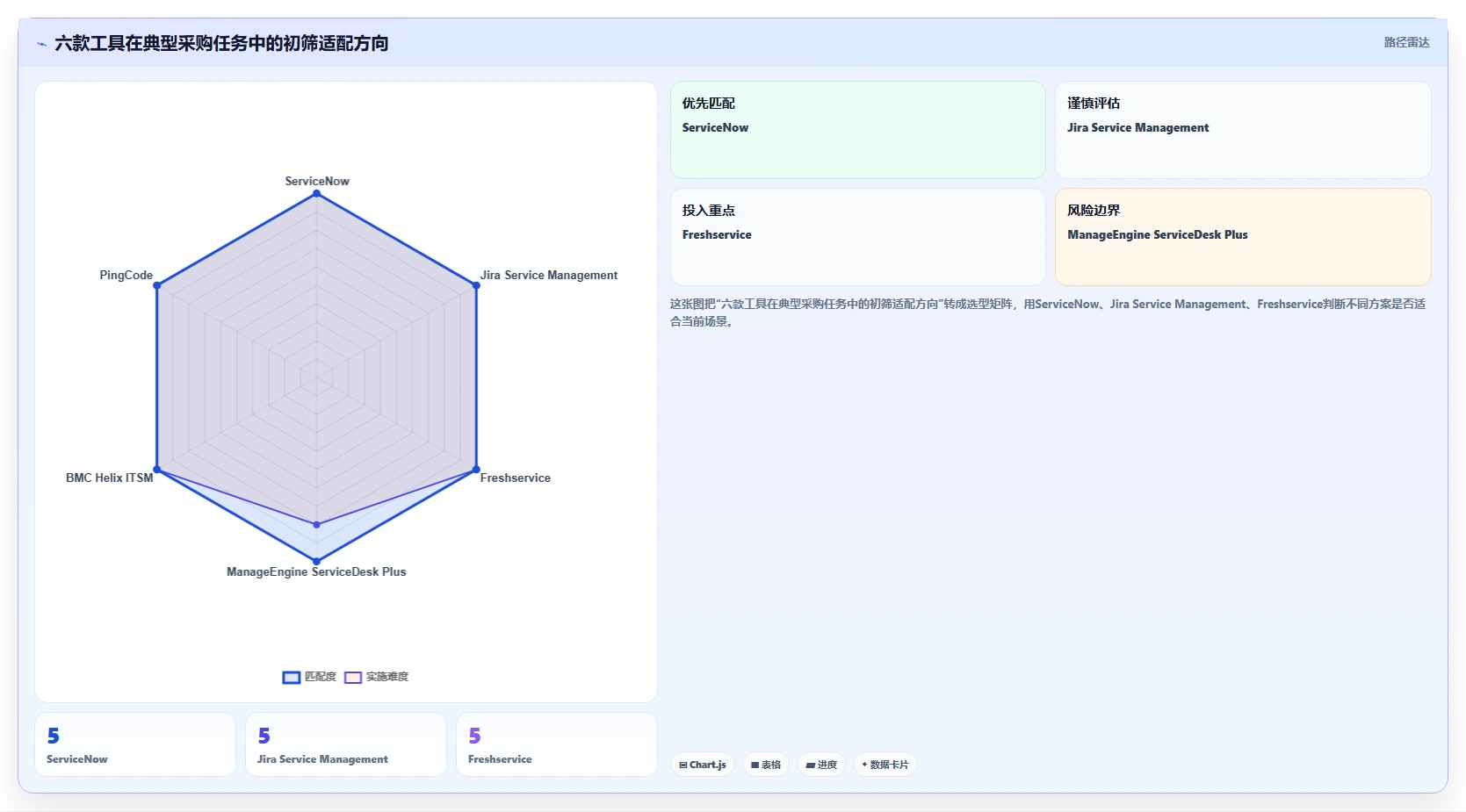Open the 谨慎评估 Jira Service Management card
Screen dimensions: 1466x812
[x=1243, y=130]
